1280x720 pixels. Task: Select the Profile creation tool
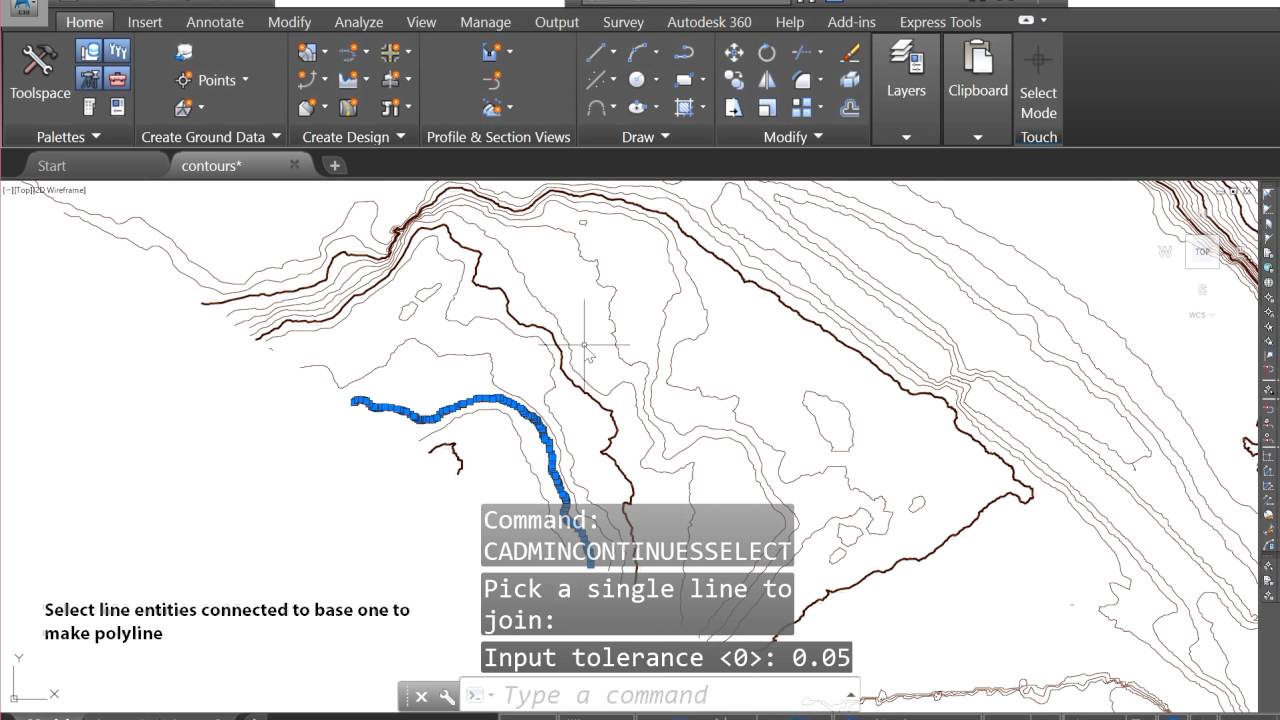click(350, 79)
